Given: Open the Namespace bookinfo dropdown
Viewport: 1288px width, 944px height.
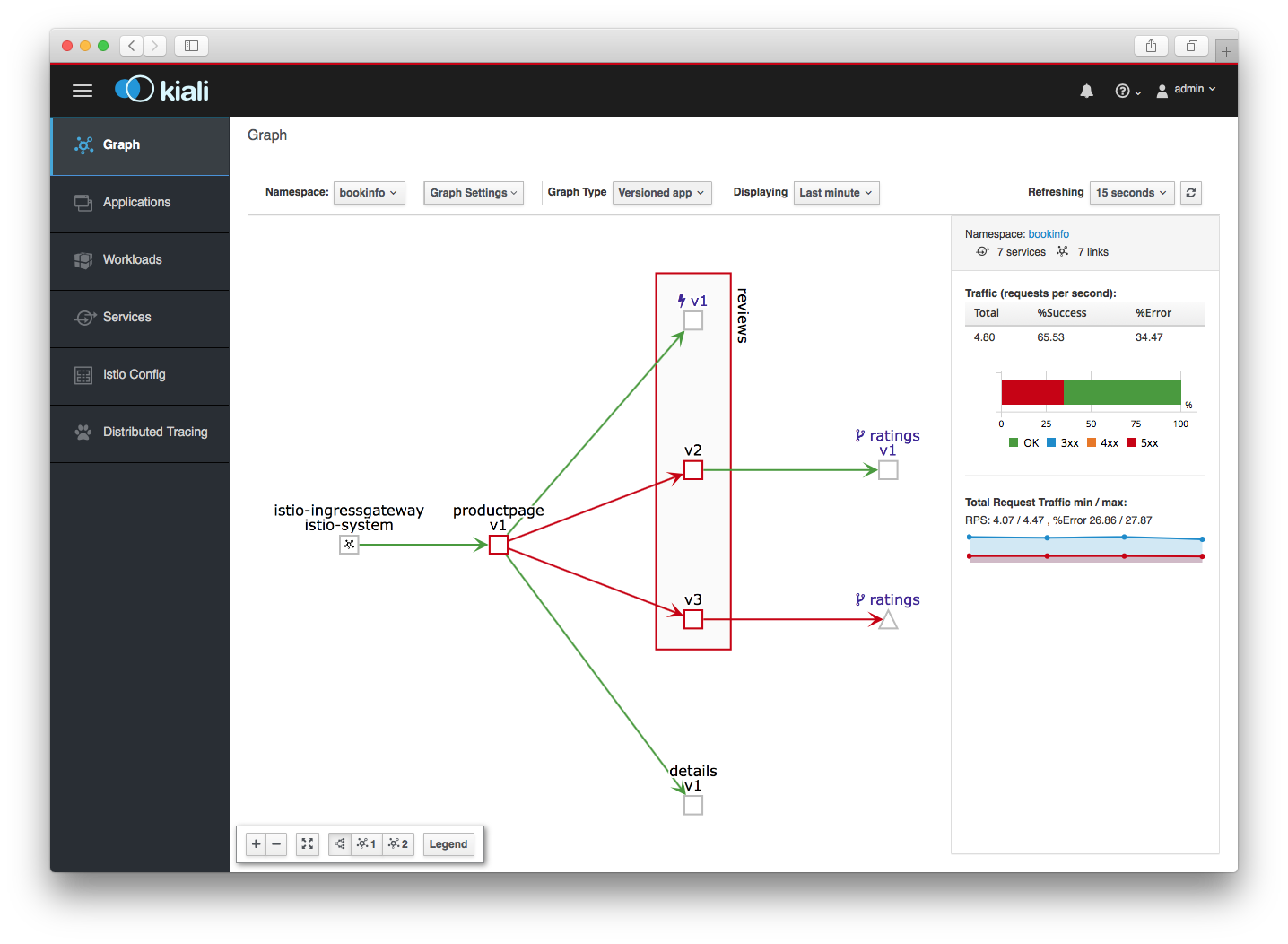Looking at the screenshot, I should (369, 193).
